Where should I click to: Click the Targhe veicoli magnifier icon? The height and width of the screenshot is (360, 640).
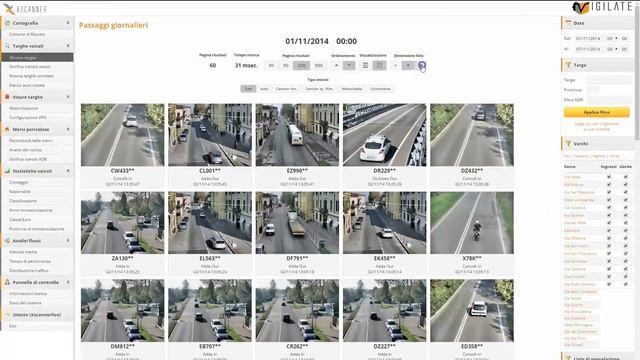(x=7, y=46)
